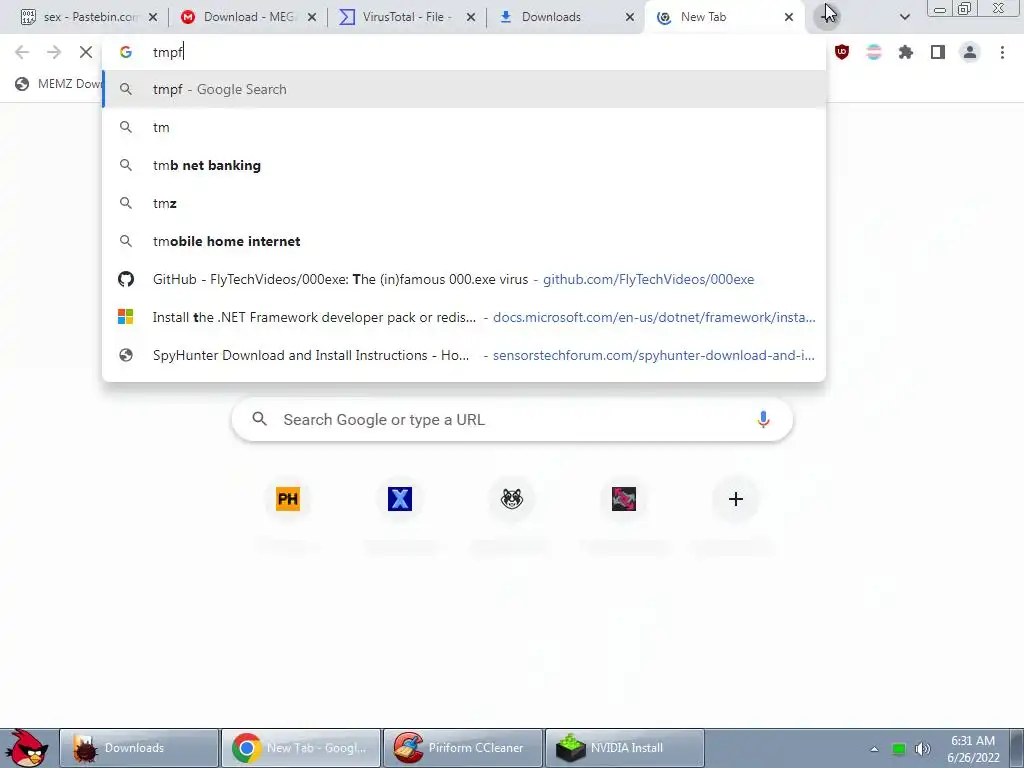Open a new tab with plus button
This screenshot has width=1024, height=768.
826,17
